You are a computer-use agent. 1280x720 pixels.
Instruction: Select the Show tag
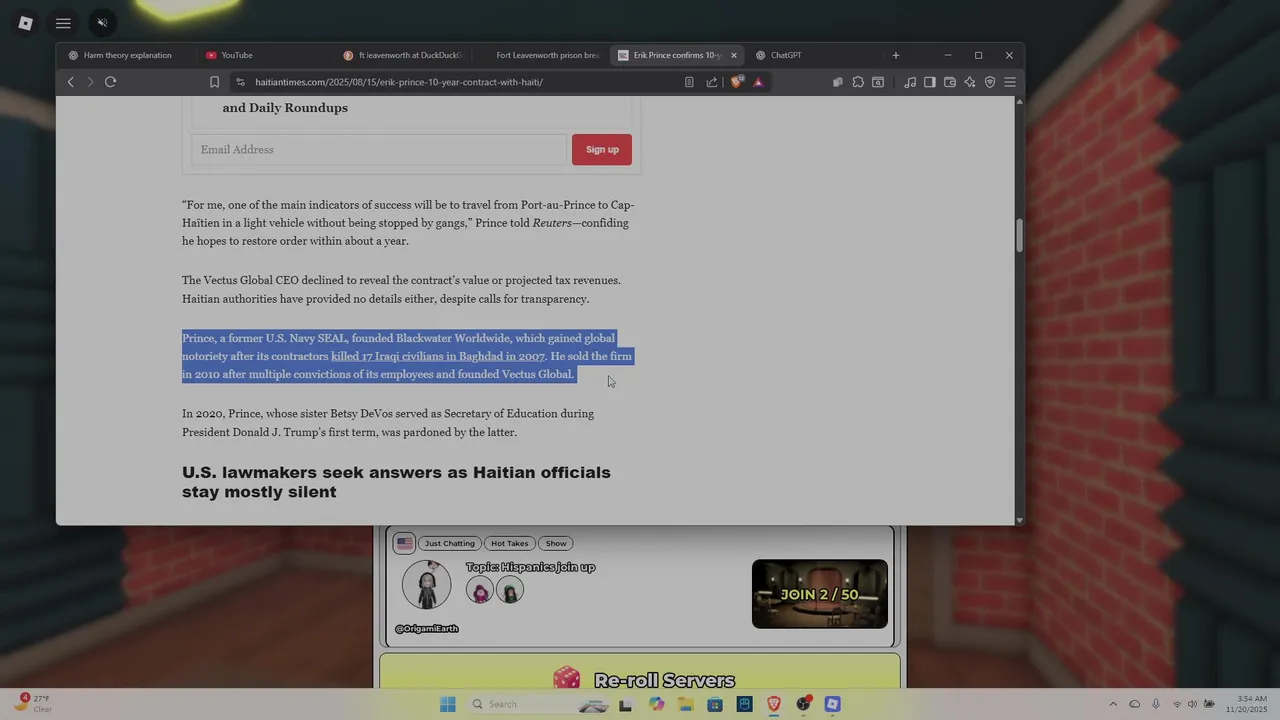pos(556,543)
